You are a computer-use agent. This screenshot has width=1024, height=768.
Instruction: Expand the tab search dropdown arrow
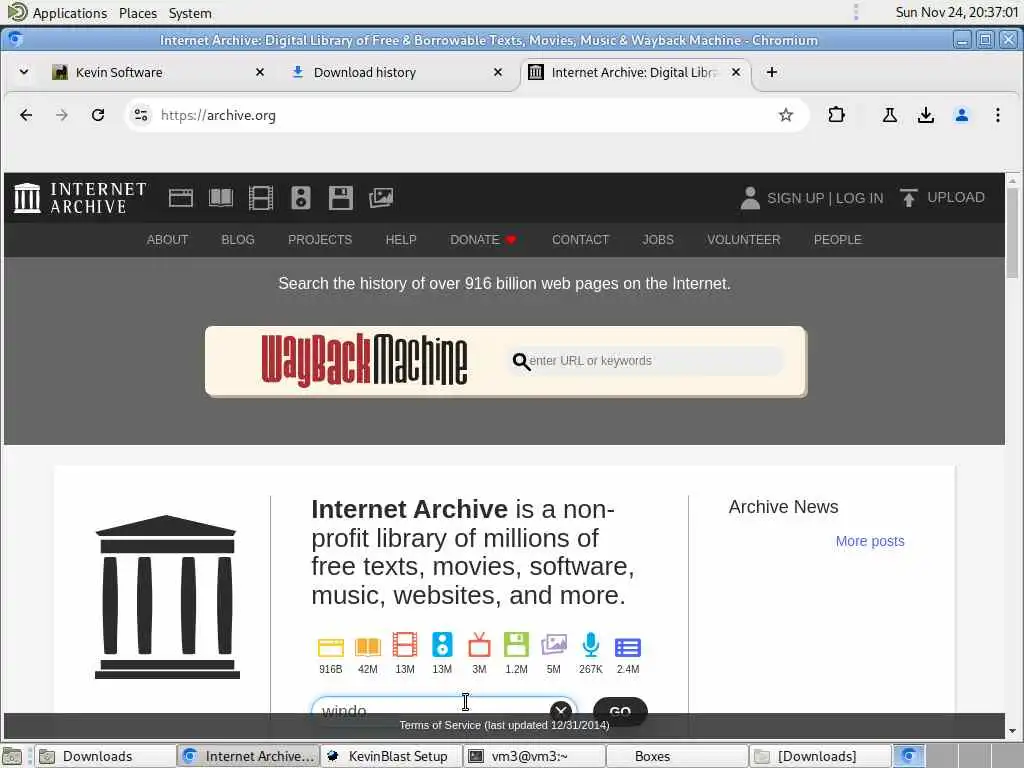24,72
